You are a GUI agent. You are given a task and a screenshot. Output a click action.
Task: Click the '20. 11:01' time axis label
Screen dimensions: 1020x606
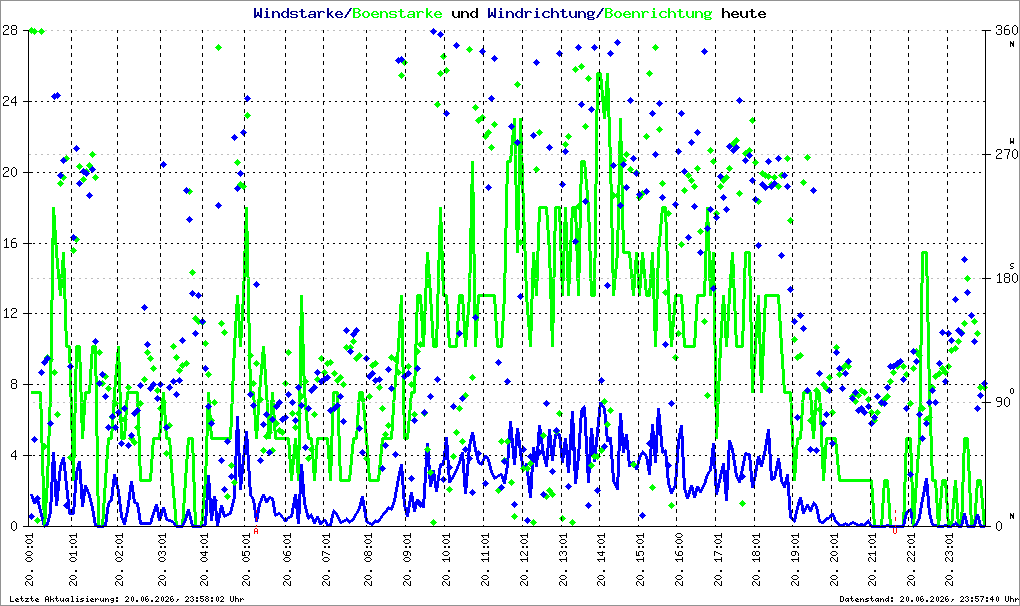click(485, 560)
